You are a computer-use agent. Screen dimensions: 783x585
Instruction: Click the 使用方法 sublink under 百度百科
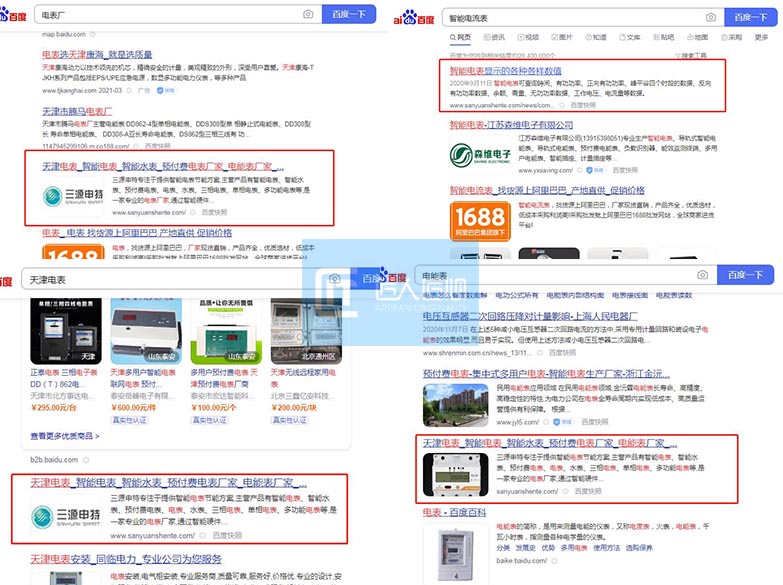click(607, 548)
